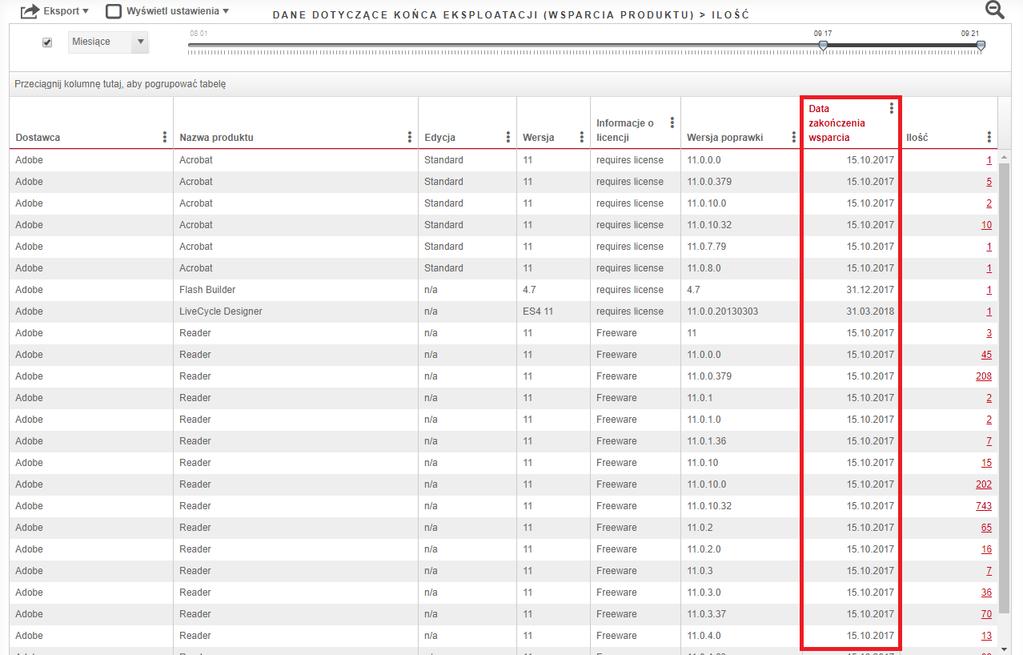Open Wersja column options menu
The image size is (1023, 655).
582,137
